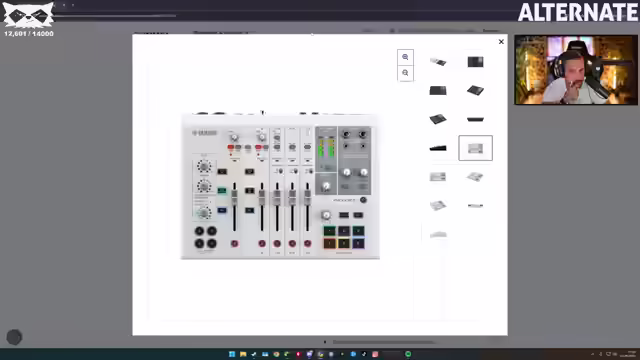Select the highlighted white mixer top-view thumbnail
The width and height of the screenshot is (640, 360).
coord(476,148)
